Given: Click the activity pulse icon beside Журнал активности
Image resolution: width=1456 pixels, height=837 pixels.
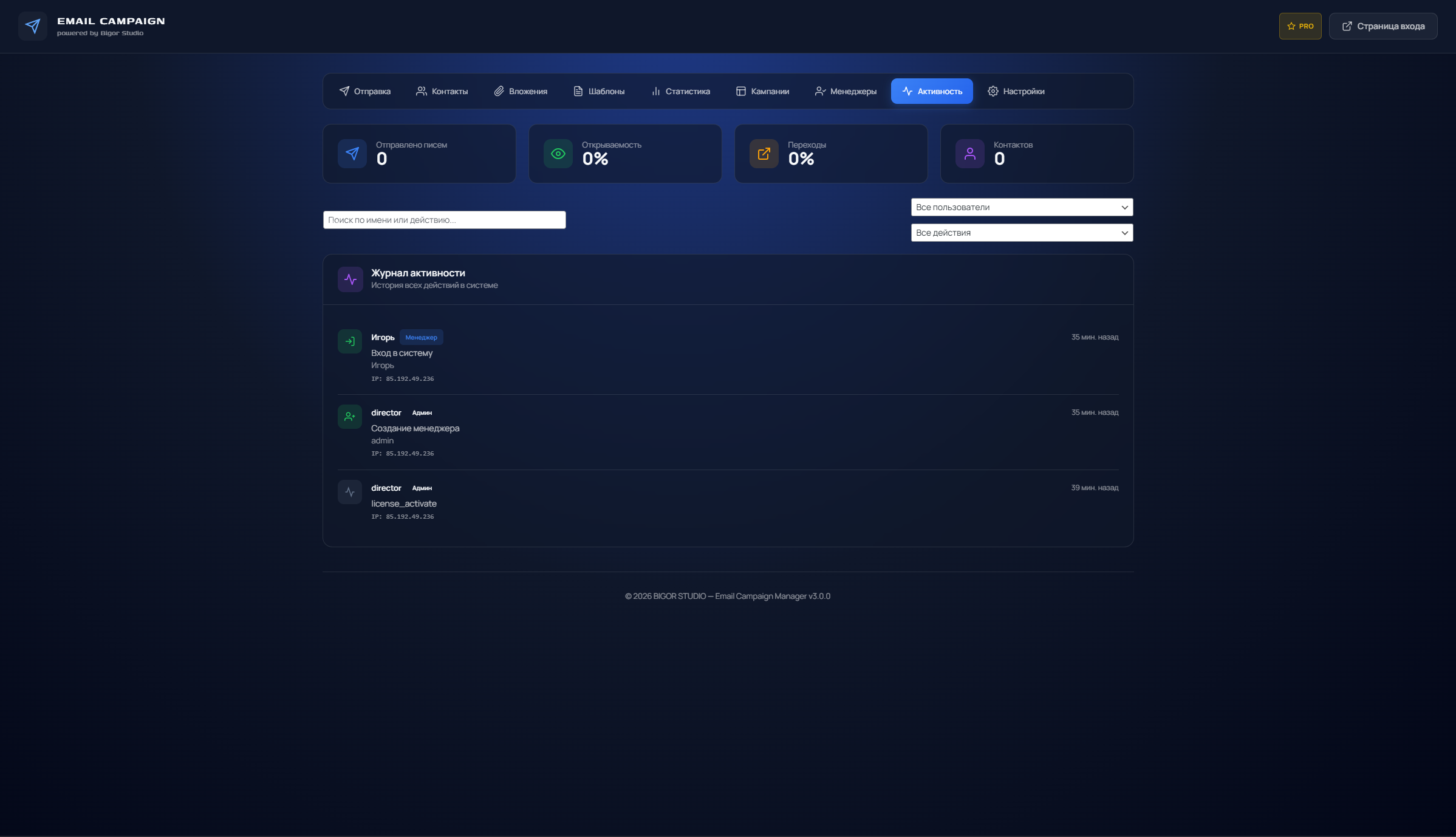Looking at the screenshot, I should tap(350, 279).
